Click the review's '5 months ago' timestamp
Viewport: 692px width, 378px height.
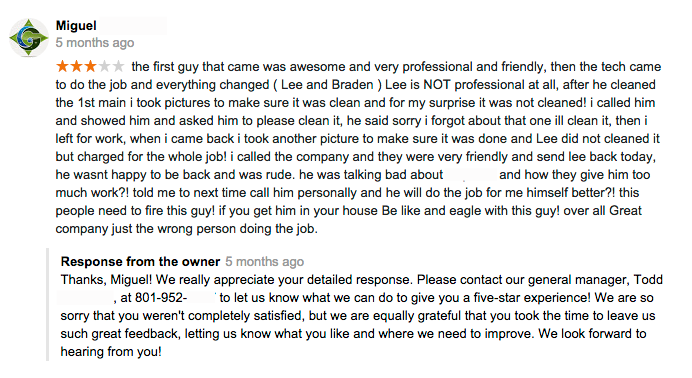[x=95, y=43]
